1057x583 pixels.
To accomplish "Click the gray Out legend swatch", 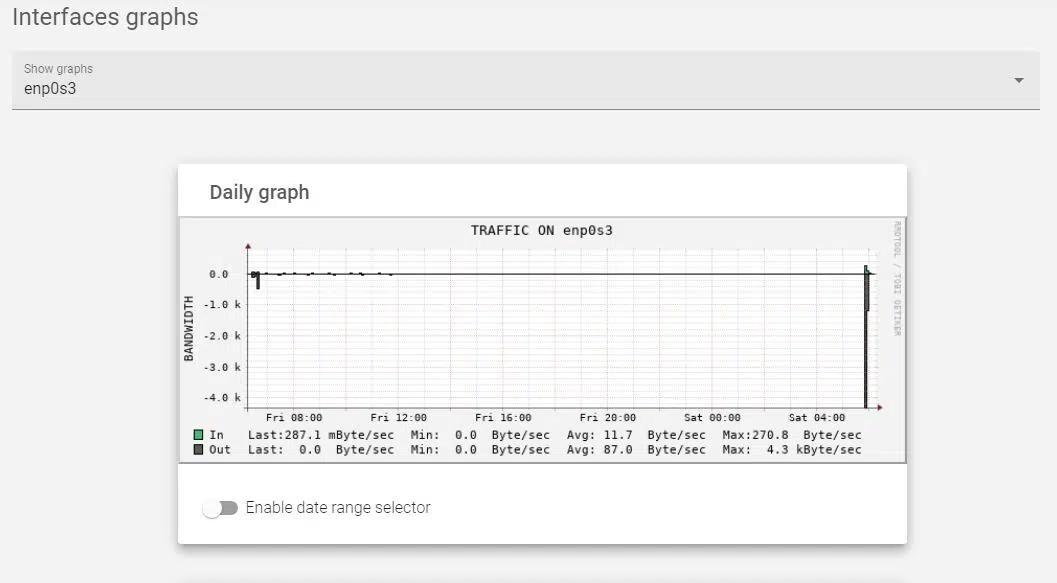I will pyautogui.click(x=198, y=450).
